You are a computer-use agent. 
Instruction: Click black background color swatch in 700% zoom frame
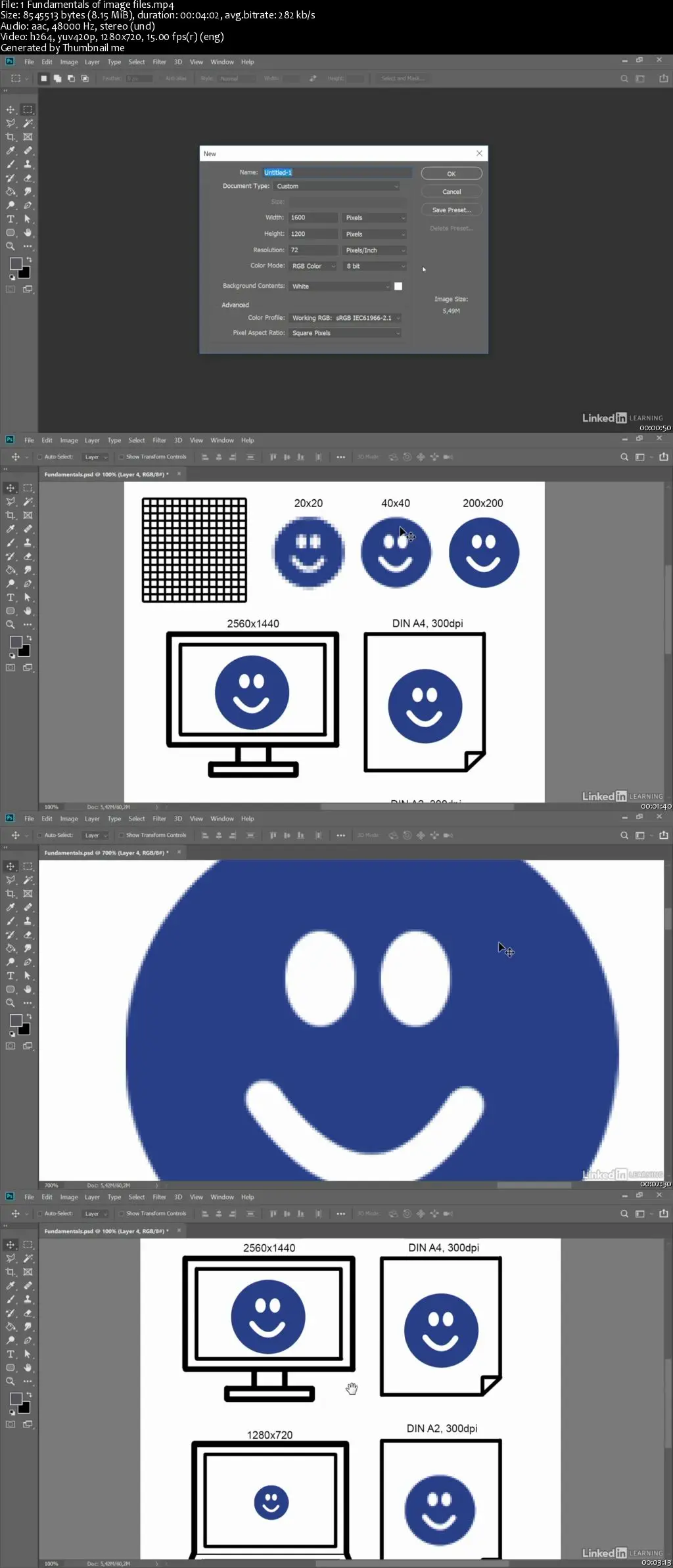coord(25,1029)
